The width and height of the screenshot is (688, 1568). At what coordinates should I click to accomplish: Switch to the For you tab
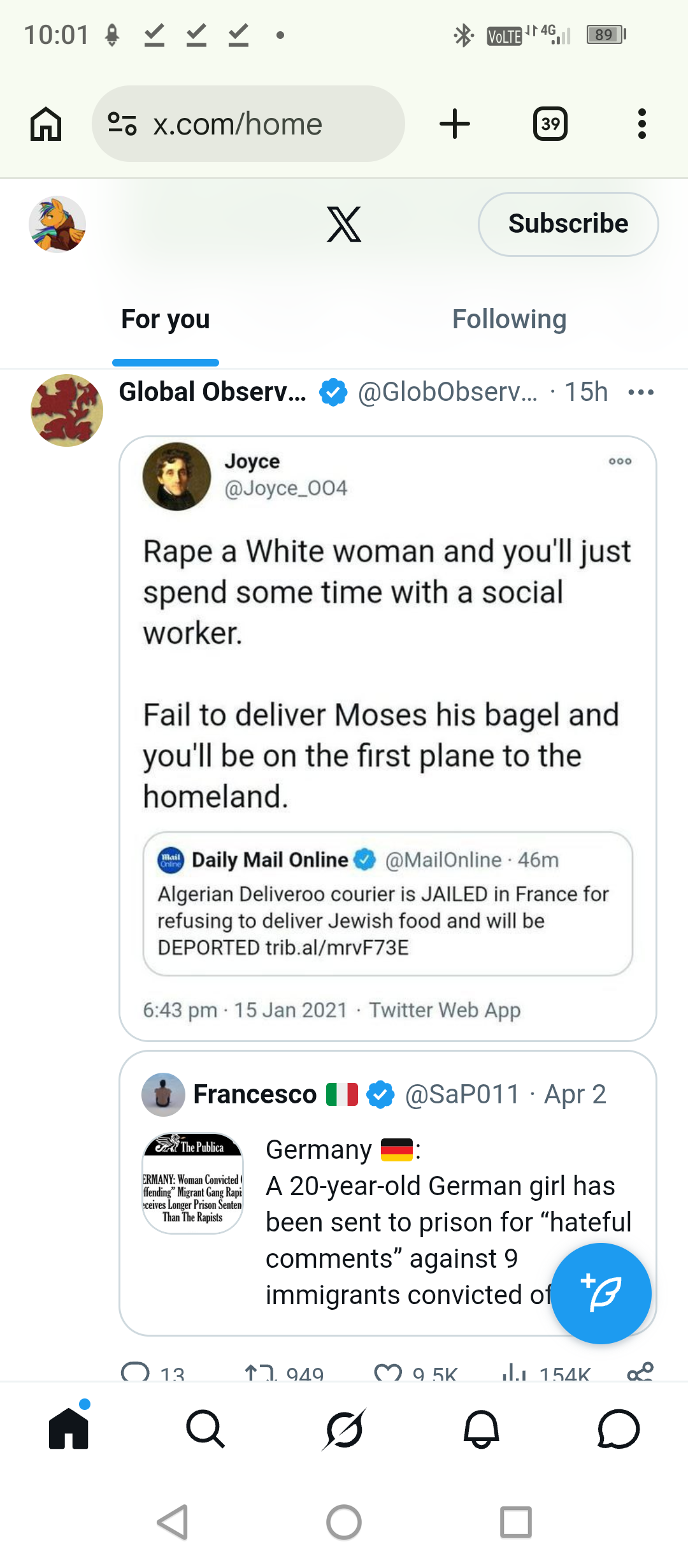tap(166, 319)
